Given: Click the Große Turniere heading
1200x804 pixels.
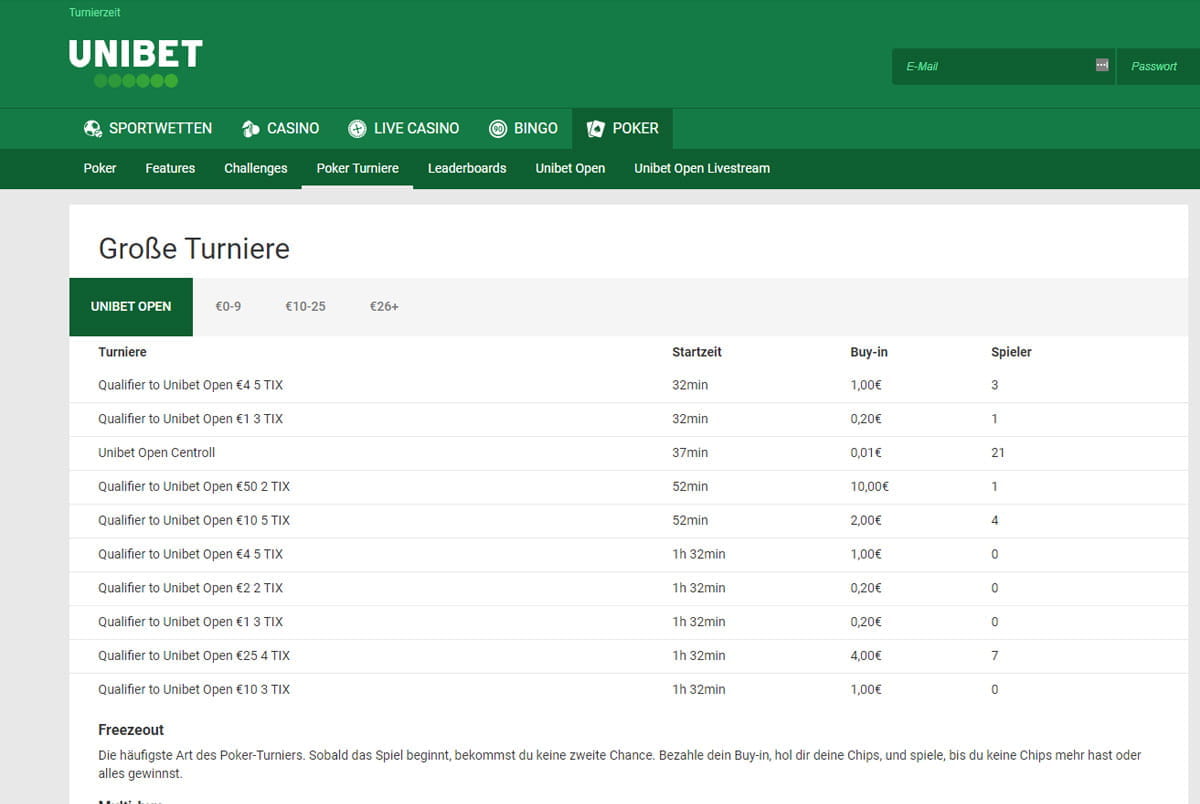Looking at the screenshot, I should [194, 248].
